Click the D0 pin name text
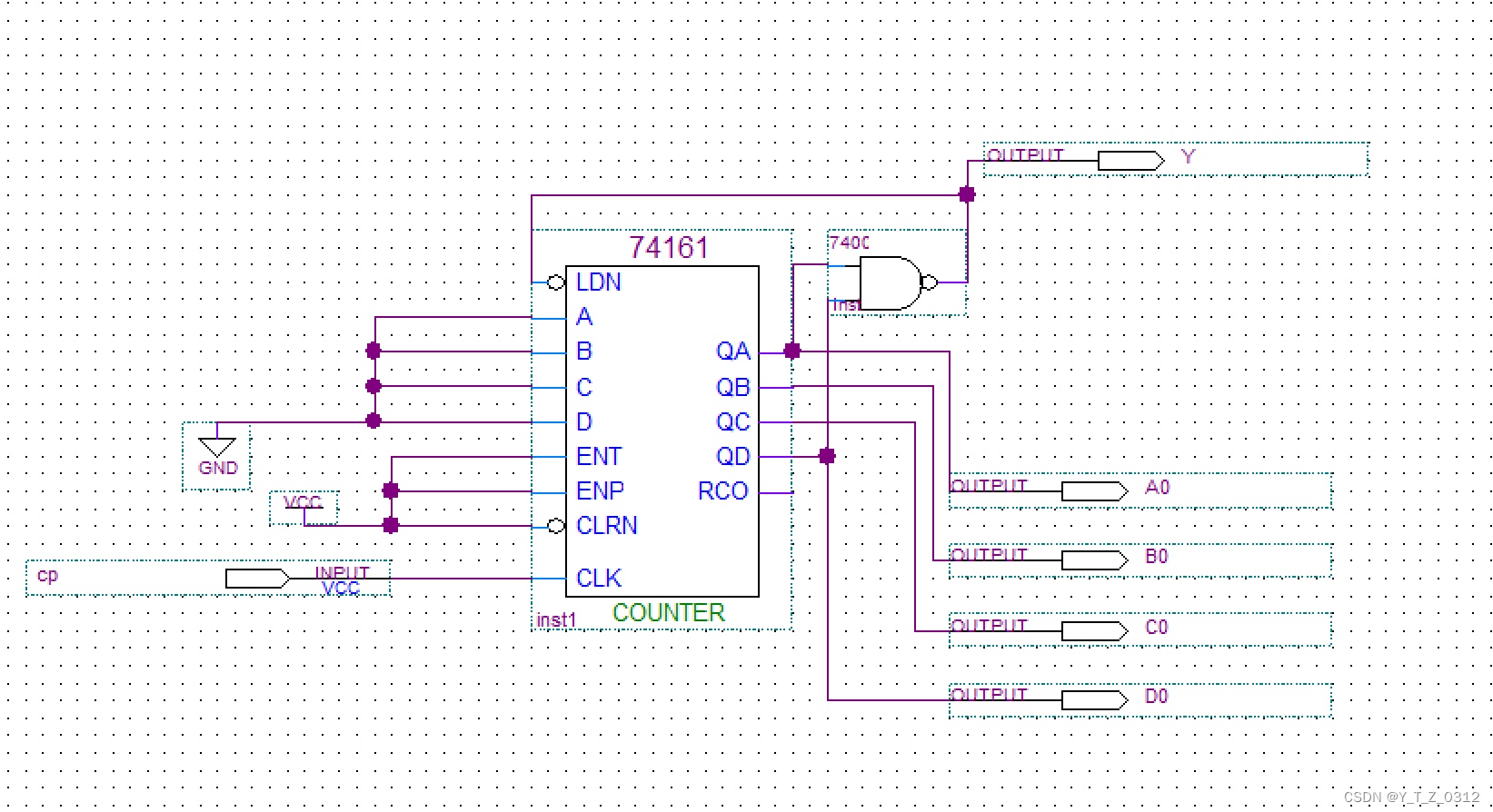This screenshot has width=1493, height=812. 1157,697
